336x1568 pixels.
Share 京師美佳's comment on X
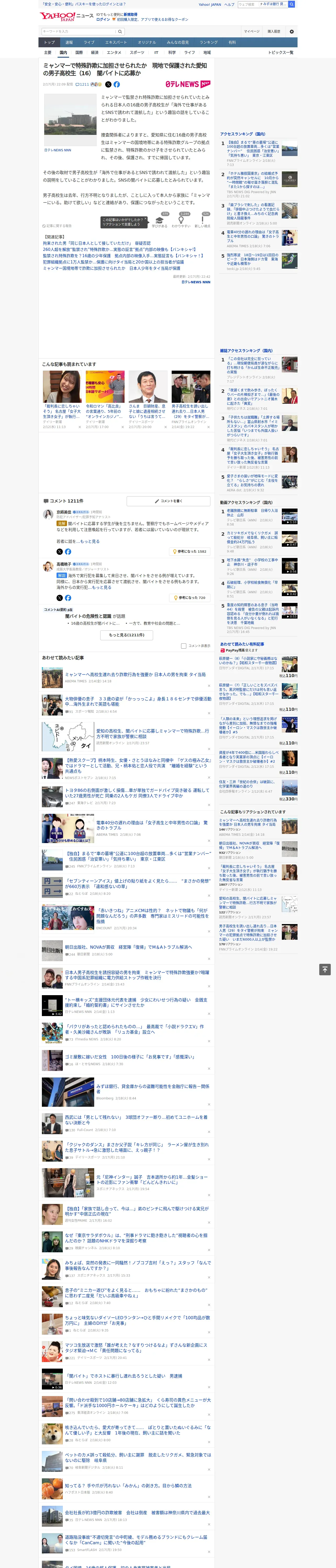pyautogui.click(x=60, y=551)
